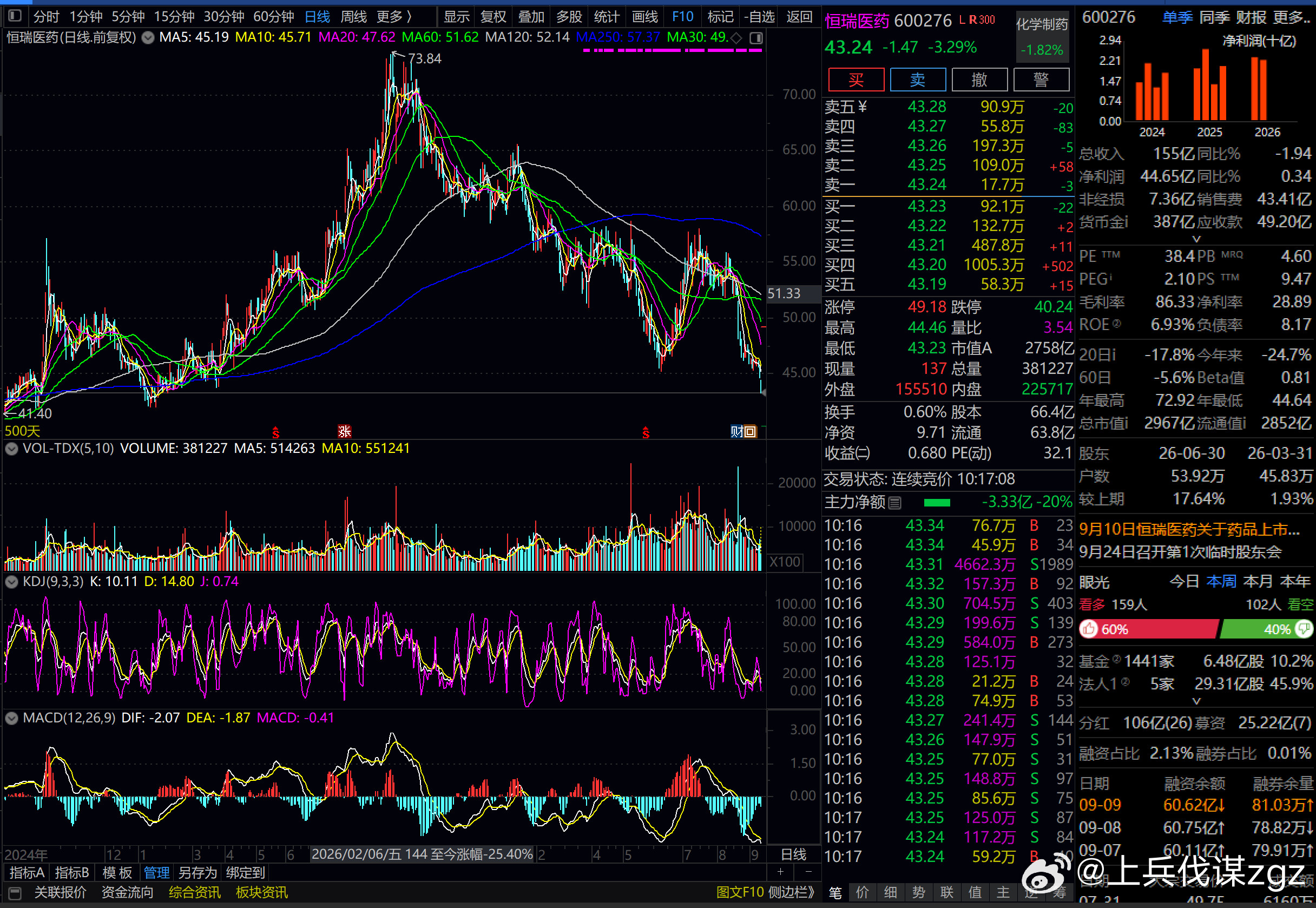Image resolution: width=1316 pixels, height=908 pixels.
Task: Select the 同季 financial view
Action: (1215, 18)
